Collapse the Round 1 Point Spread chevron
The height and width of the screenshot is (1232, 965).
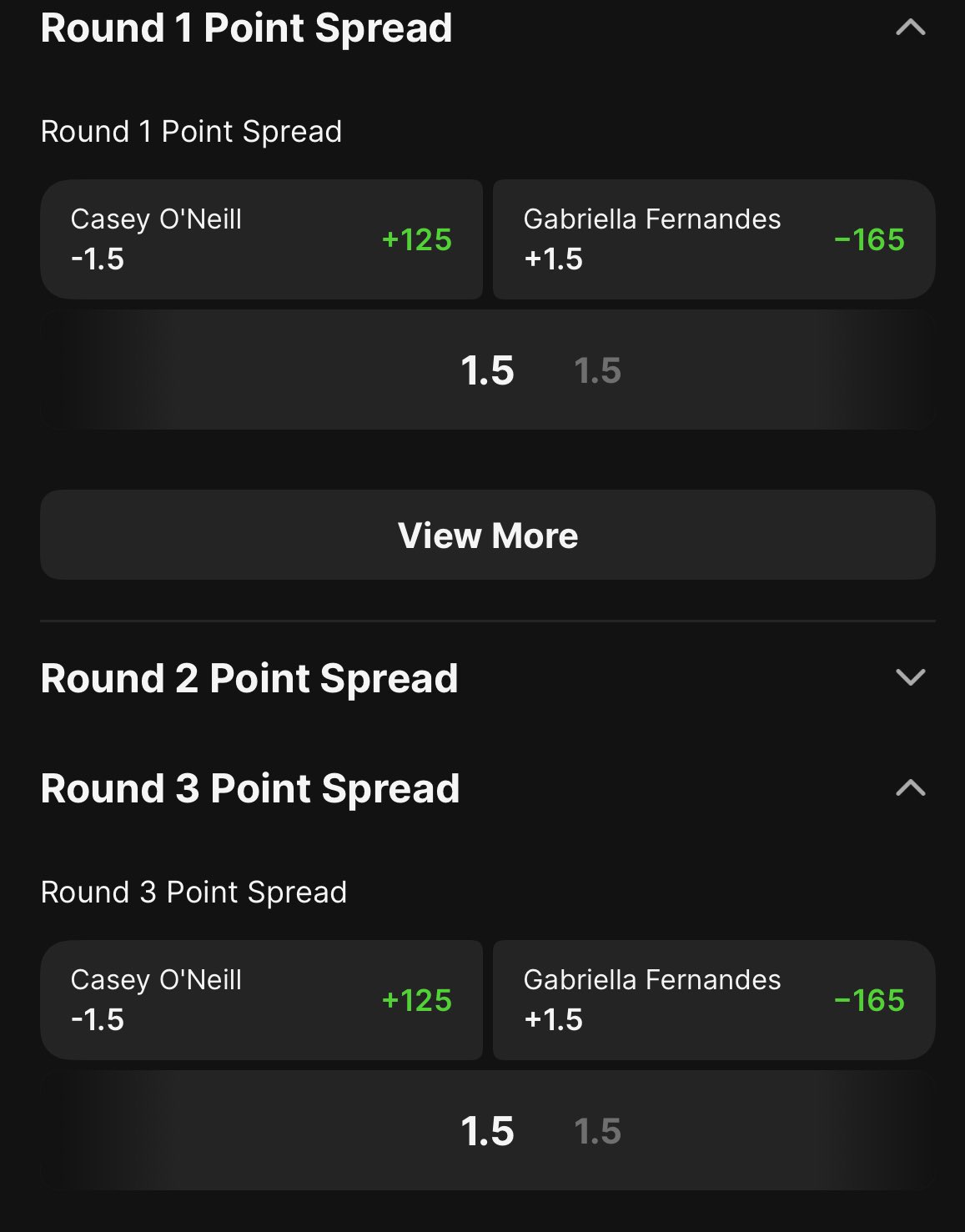(x=910, y=28)
